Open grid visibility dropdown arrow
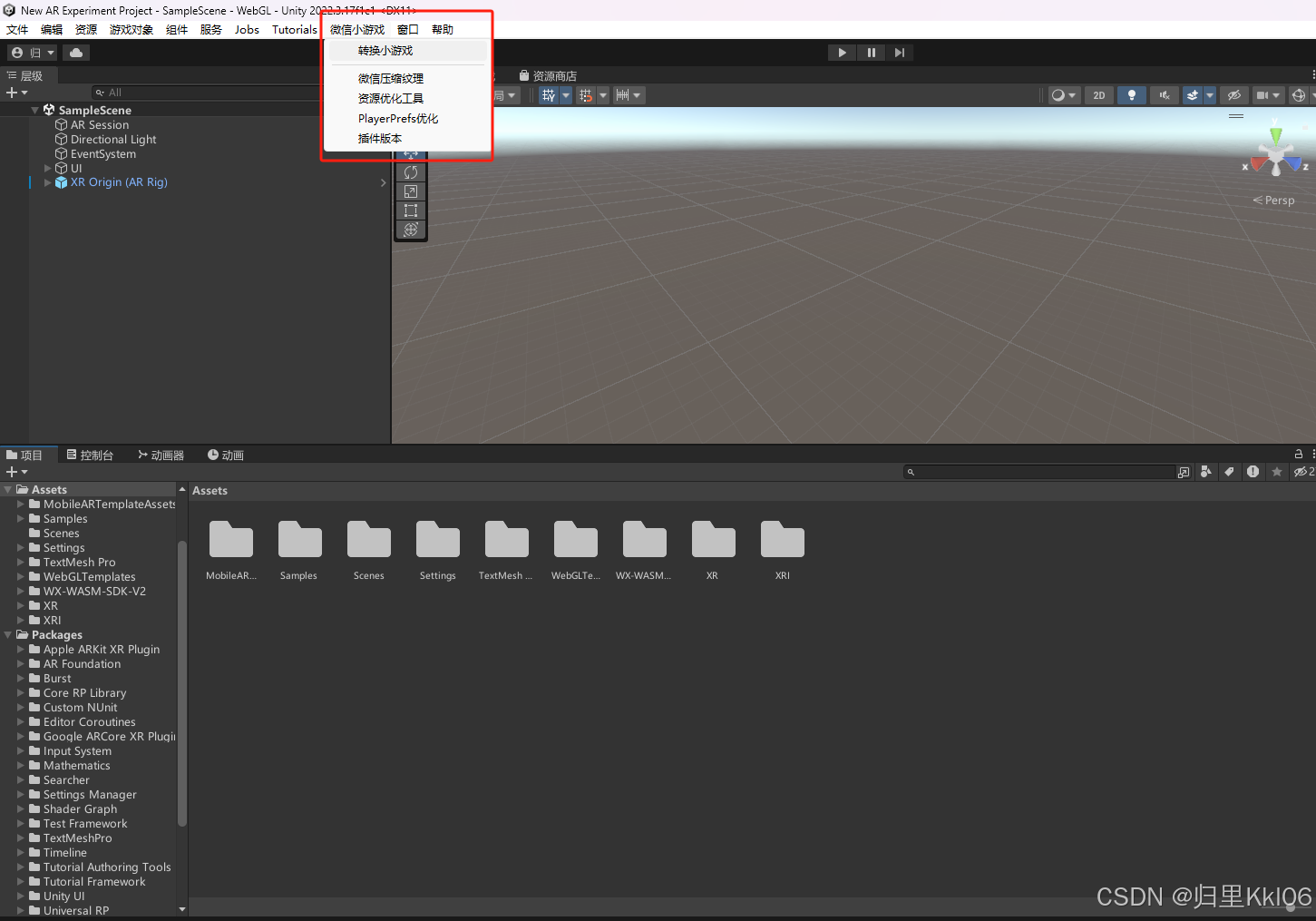The width and height of the screenshot is (1316, 921). (566, 95)
